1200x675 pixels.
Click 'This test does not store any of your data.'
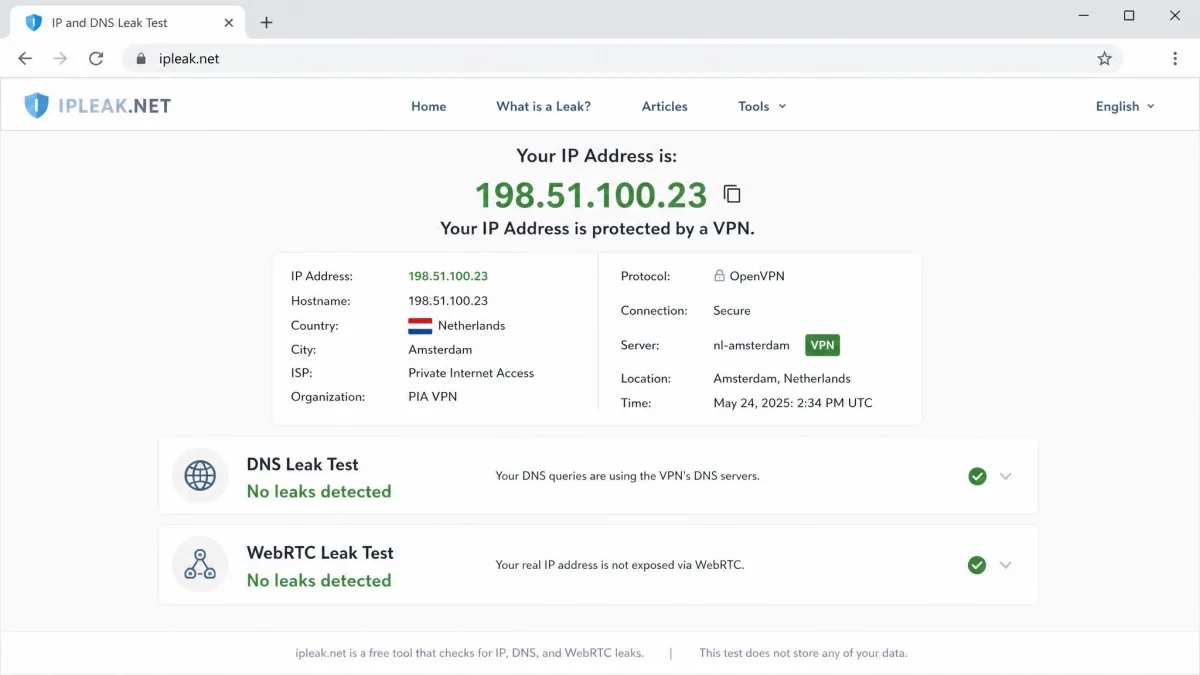(803, 653)
